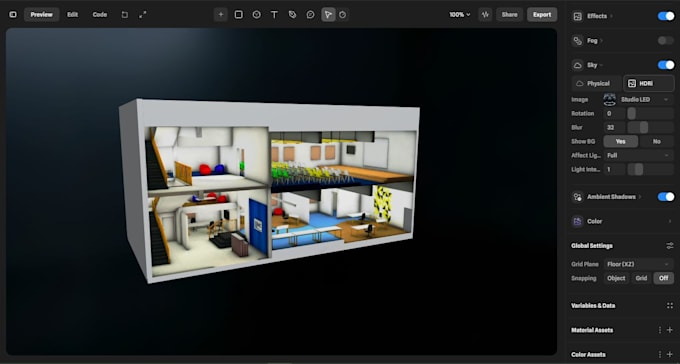Image resolution: width=680 pixels, height=364 pixels.
Task: Click the Color section icon
Action: coord(578,221)
